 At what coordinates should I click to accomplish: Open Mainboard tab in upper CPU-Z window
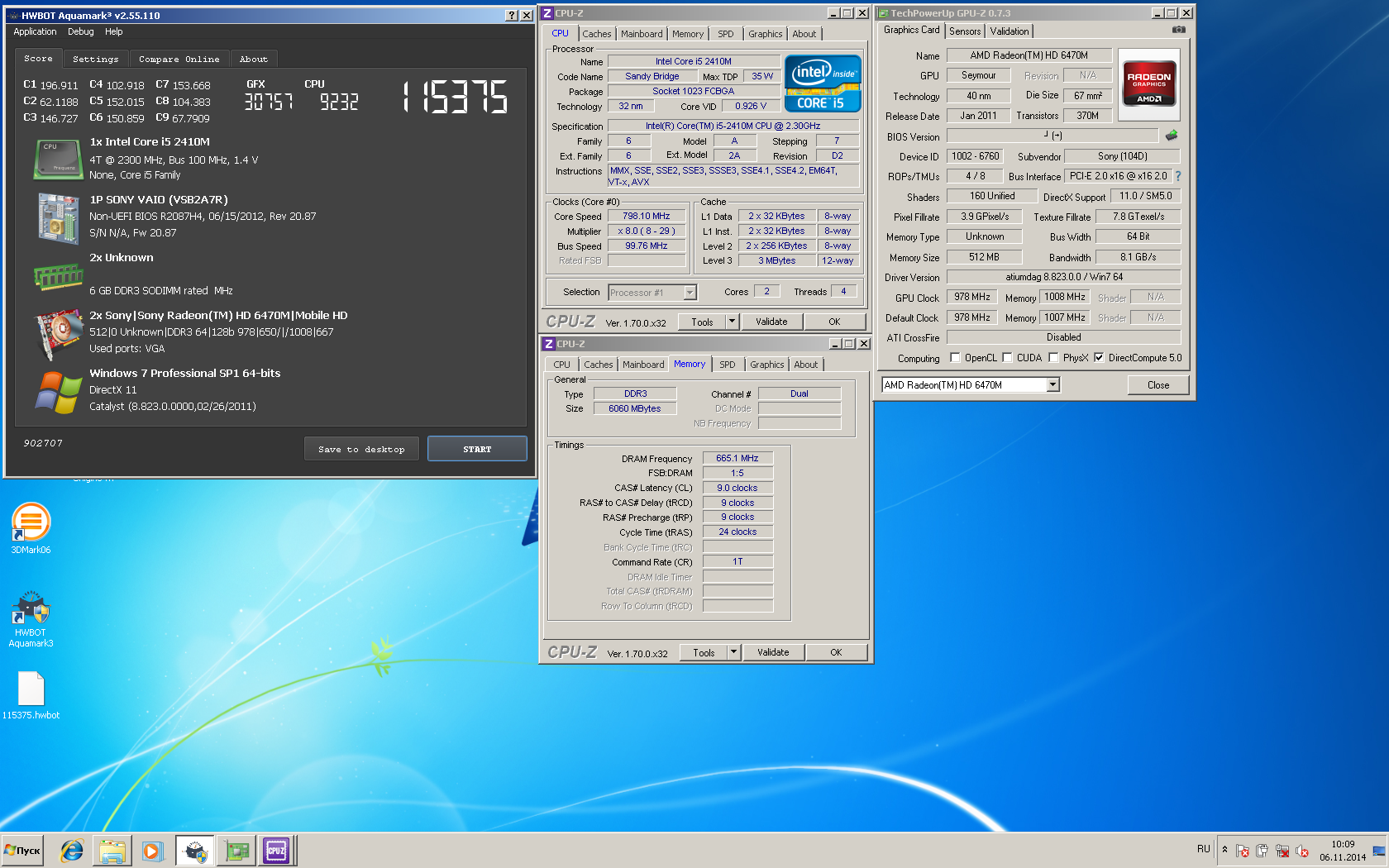(642, 34)
